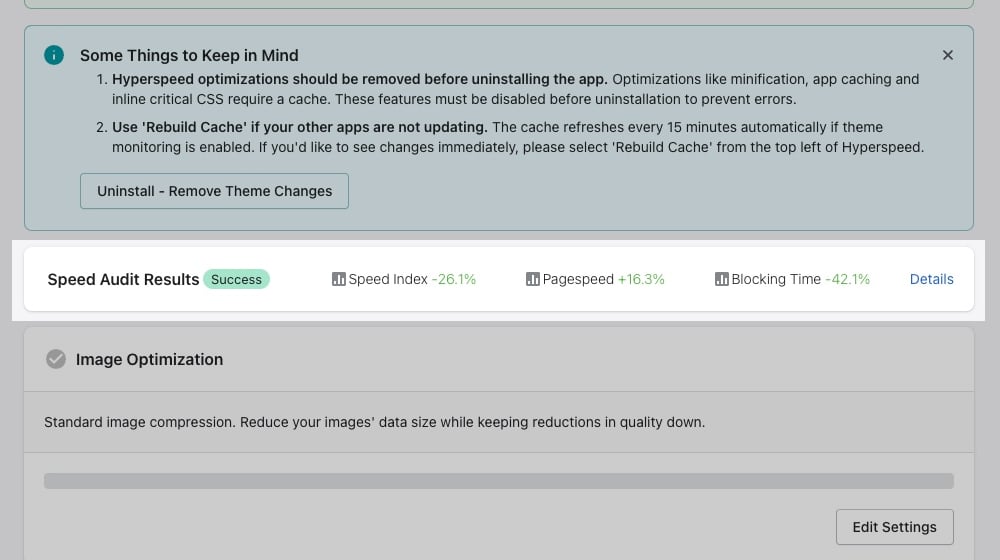Screen dimensions: 1000x560
Task: Click the Speed Index -26.1% value
Action: click(454, 280)
